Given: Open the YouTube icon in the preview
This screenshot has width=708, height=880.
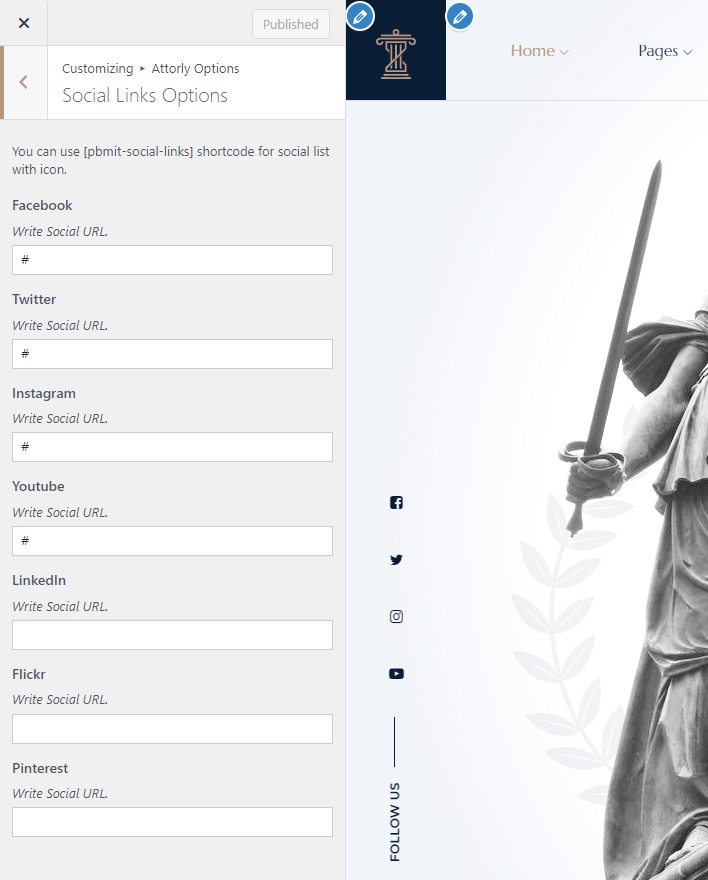Looking at the screenshot, I should [x=396, y=674].
